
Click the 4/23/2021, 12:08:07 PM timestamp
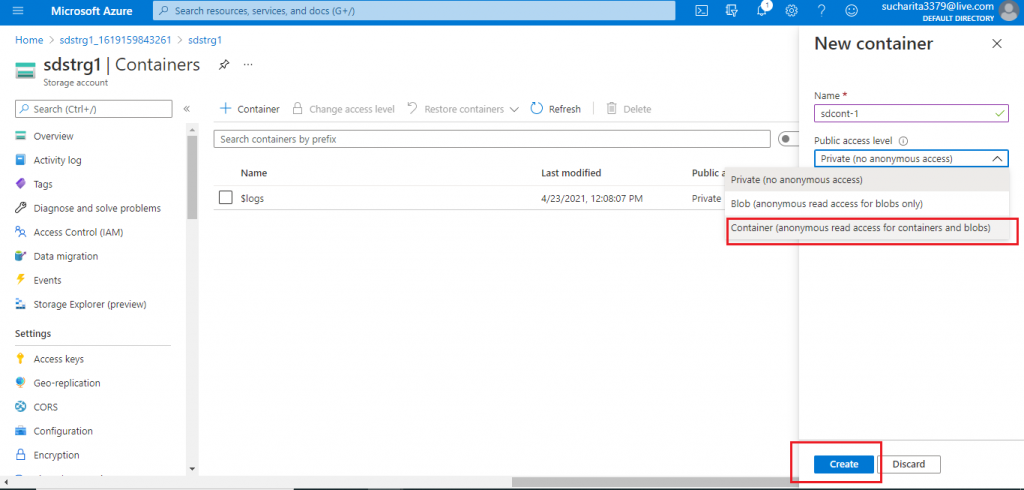tap(592, 198)
